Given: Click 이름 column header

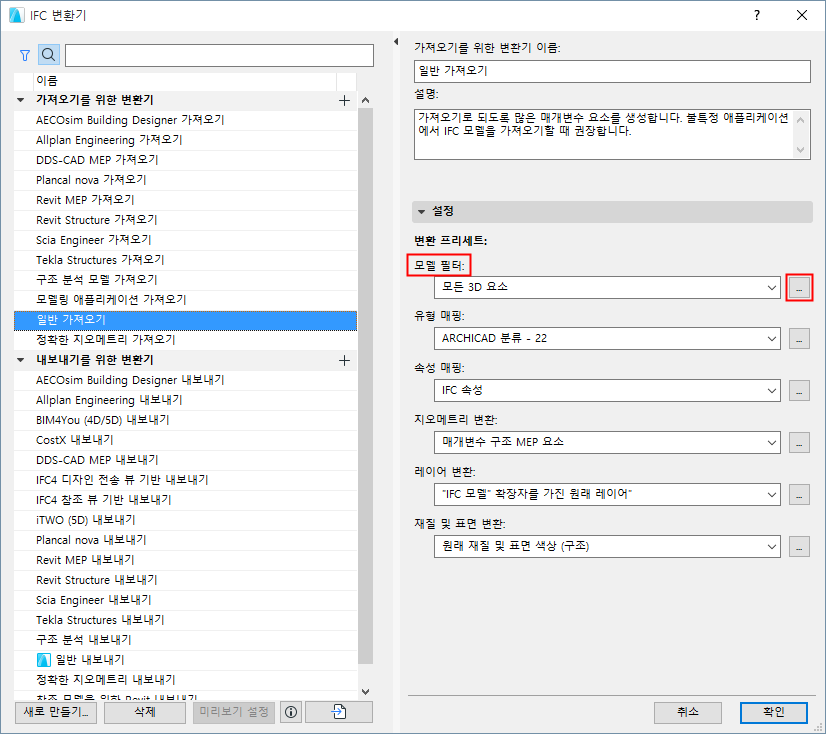Looking at the screenshot, I should 185,81.
